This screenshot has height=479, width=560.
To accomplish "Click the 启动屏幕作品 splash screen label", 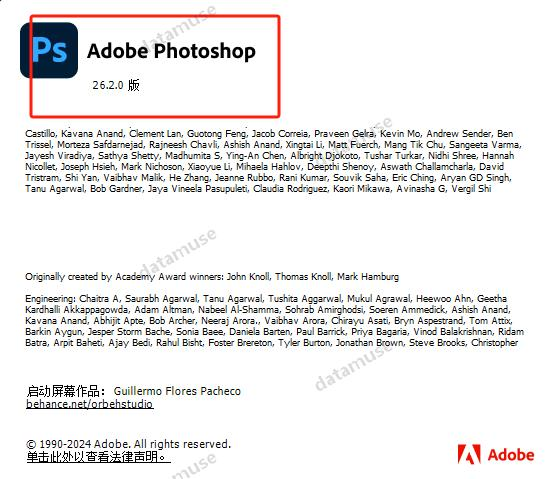I will tap(64, 391).
